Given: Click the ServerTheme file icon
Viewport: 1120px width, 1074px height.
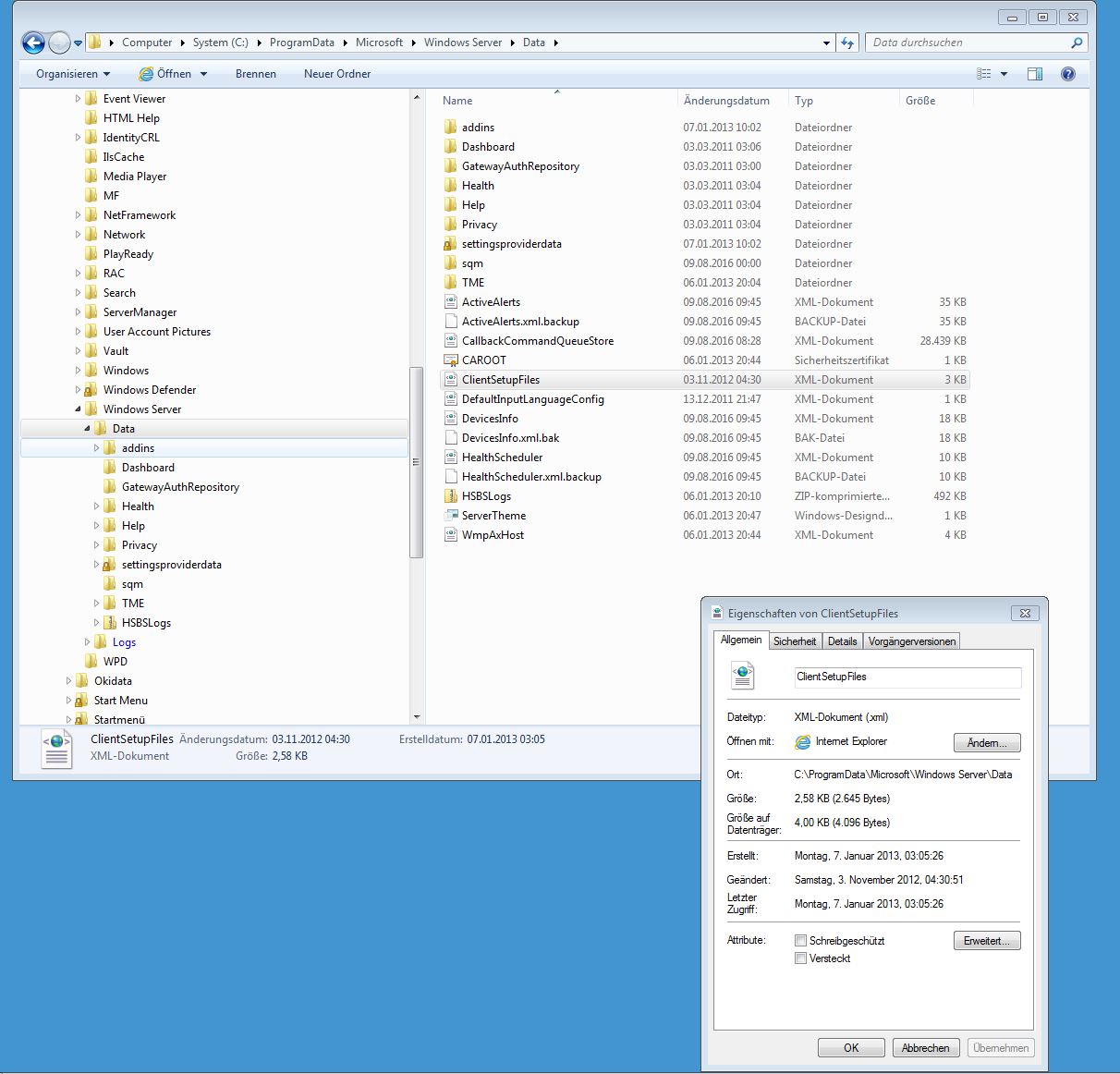Looking at the screenshot, I should [450, 516].
